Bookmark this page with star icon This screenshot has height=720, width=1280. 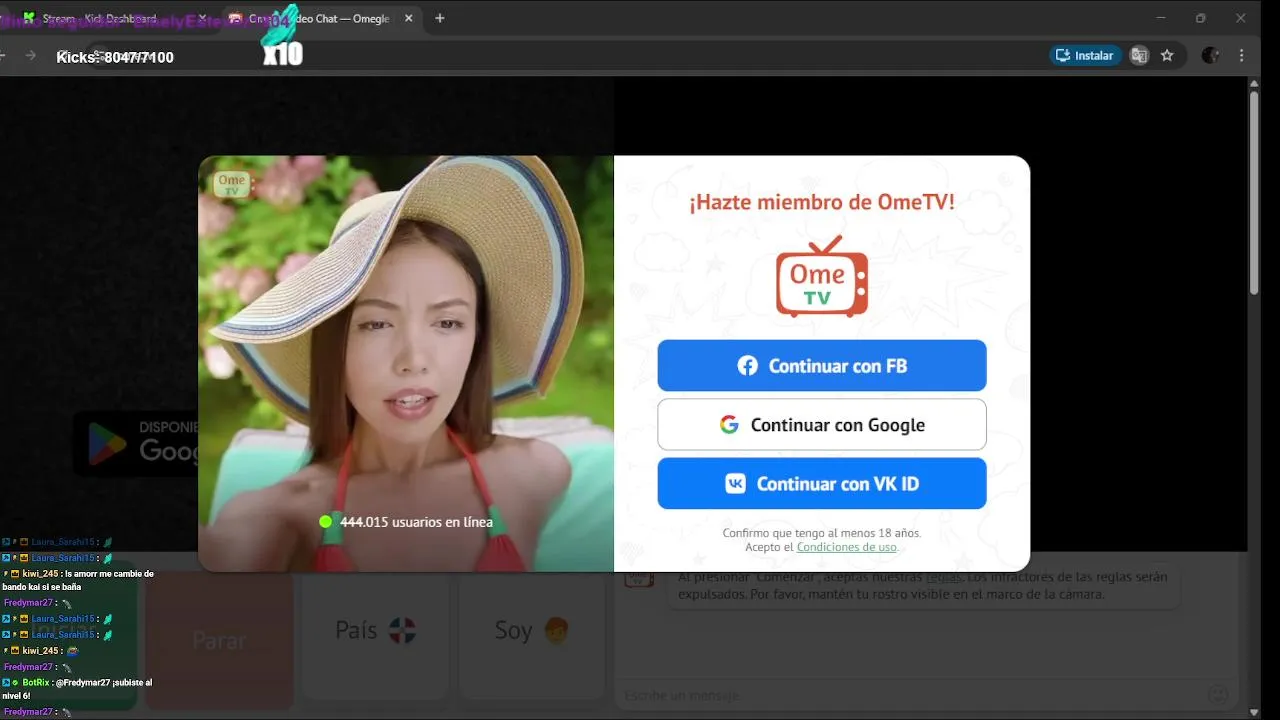tap(1167, 56)
